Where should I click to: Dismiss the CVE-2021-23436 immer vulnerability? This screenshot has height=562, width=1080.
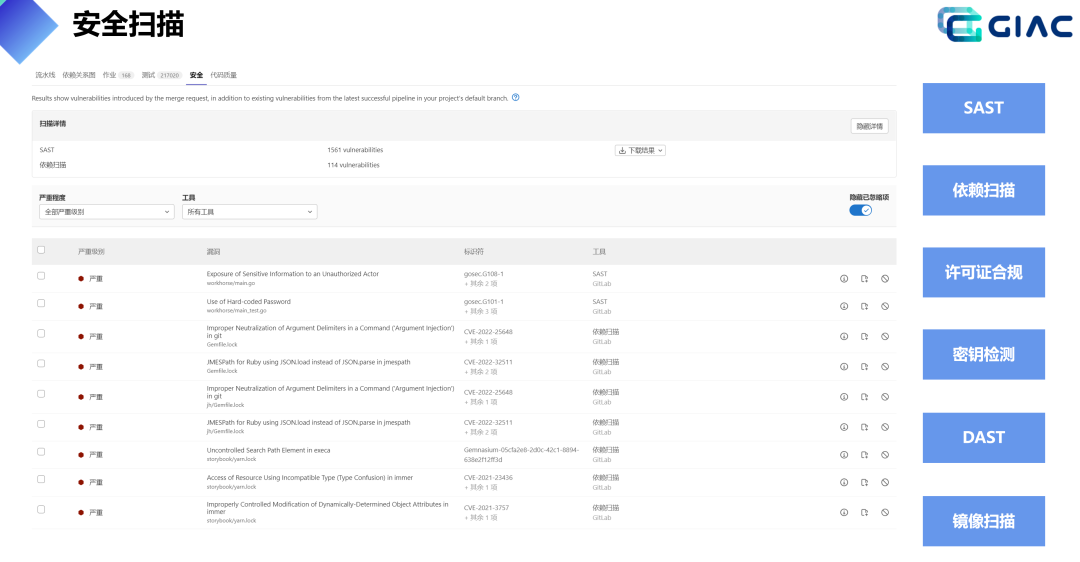[885, 483]
